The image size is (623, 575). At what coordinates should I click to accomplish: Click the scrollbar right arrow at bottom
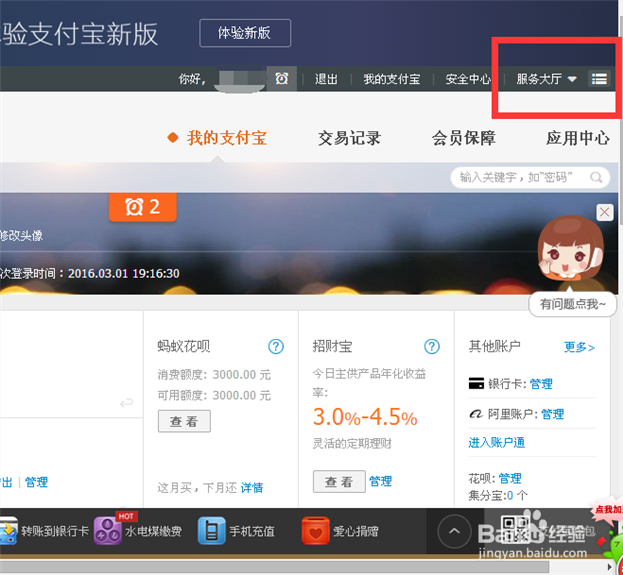610,566
